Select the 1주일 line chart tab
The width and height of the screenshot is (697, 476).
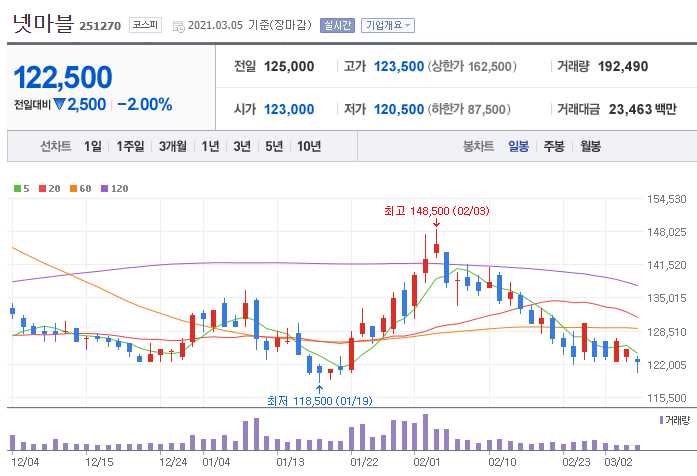(x=130, y=146)
